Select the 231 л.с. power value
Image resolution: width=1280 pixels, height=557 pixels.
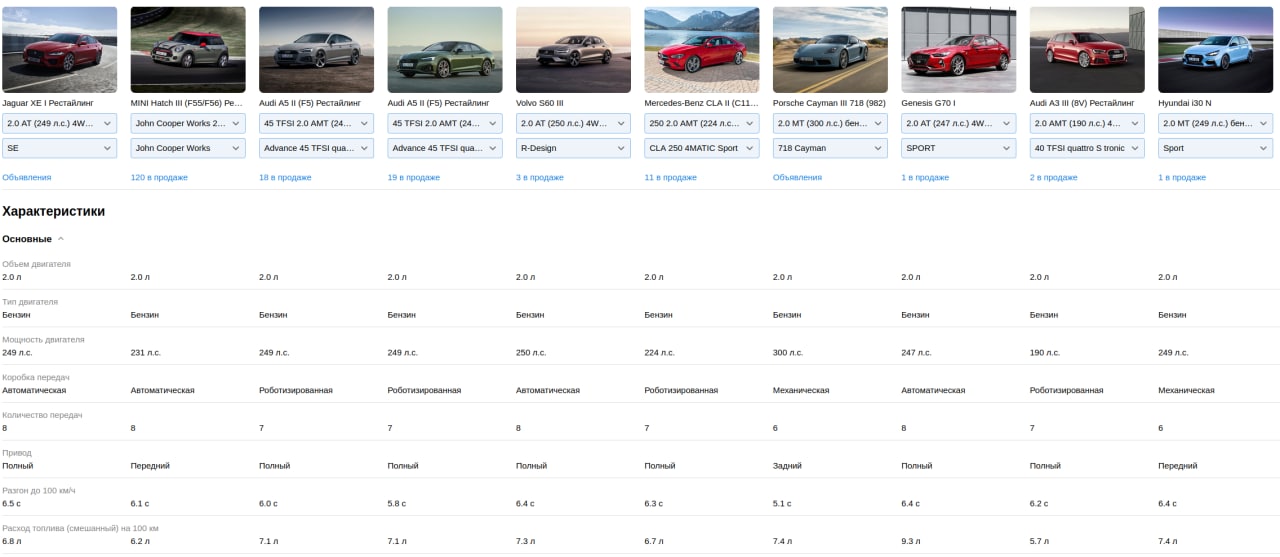click(x=146, y=353)
